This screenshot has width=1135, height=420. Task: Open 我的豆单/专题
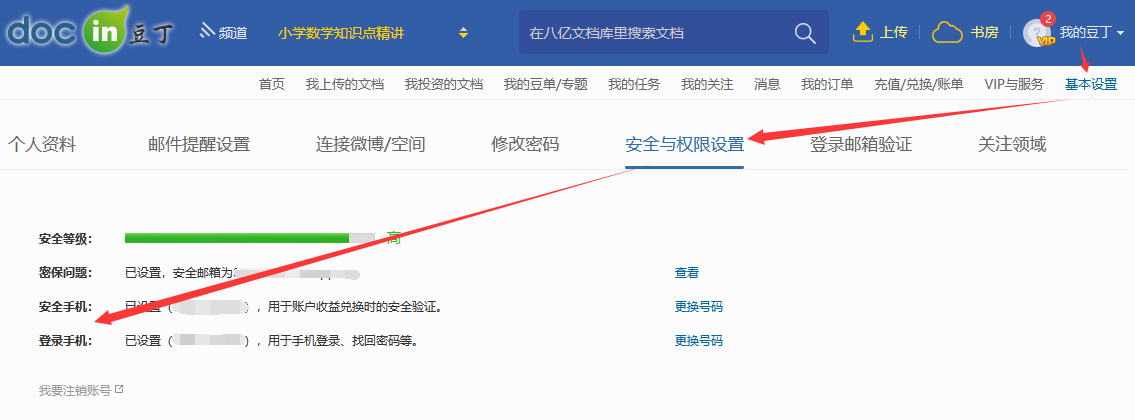pos(546,85)
